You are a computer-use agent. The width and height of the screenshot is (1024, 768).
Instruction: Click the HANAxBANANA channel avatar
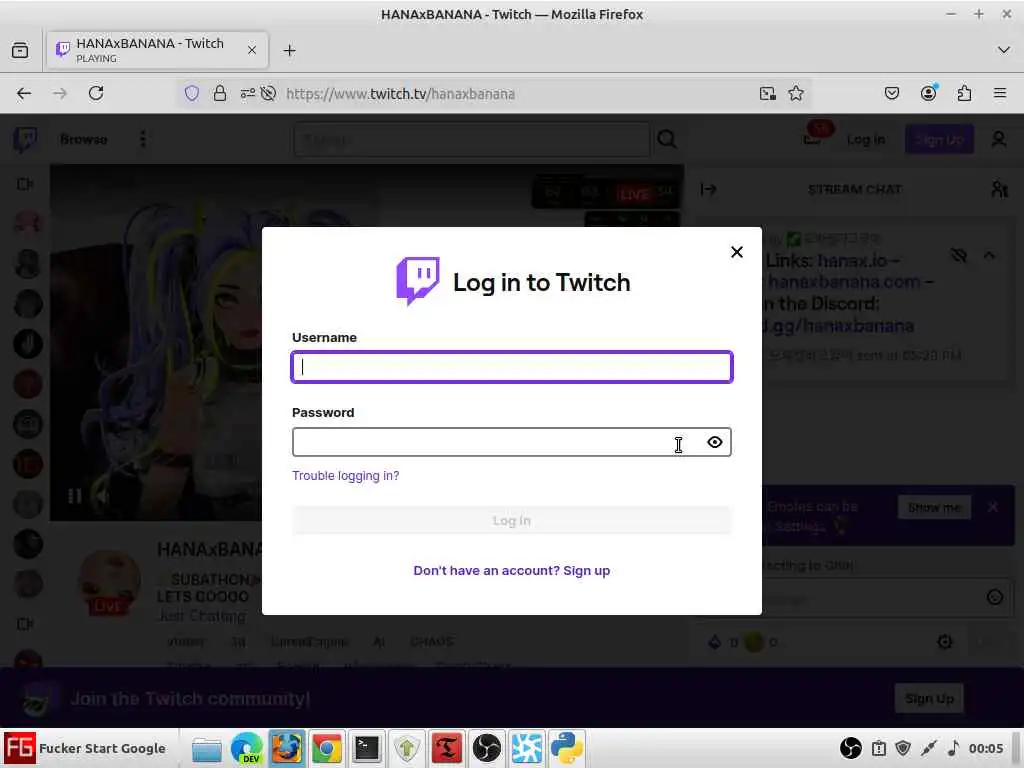tap(108, 583)
